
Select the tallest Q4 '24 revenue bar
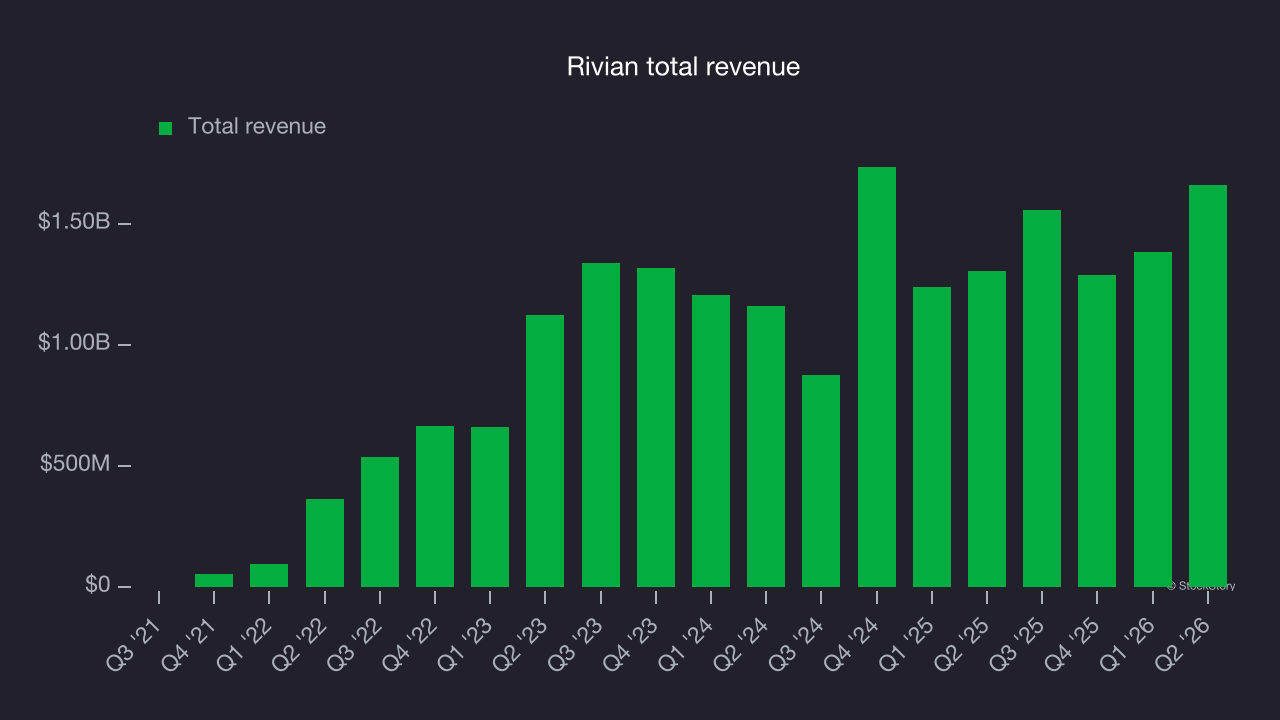click(x=877, y=377)
